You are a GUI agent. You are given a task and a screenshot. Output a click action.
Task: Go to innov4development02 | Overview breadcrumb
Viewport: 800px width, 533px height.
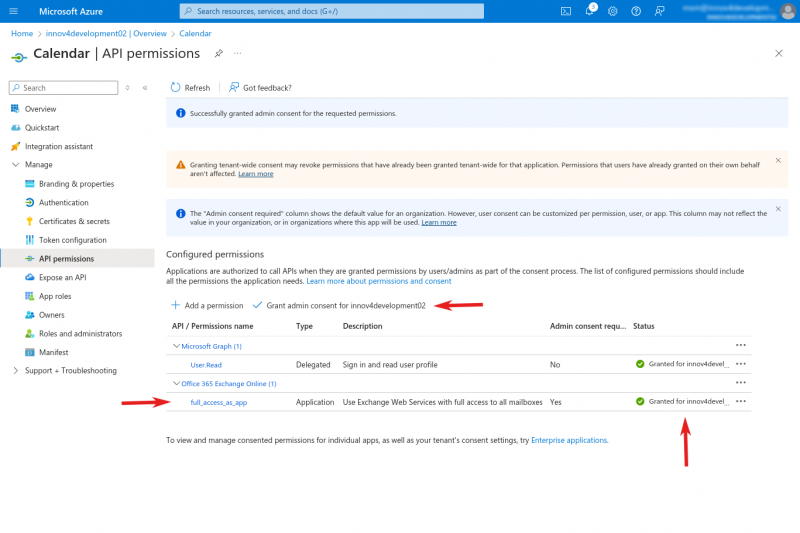coord(106,34)
